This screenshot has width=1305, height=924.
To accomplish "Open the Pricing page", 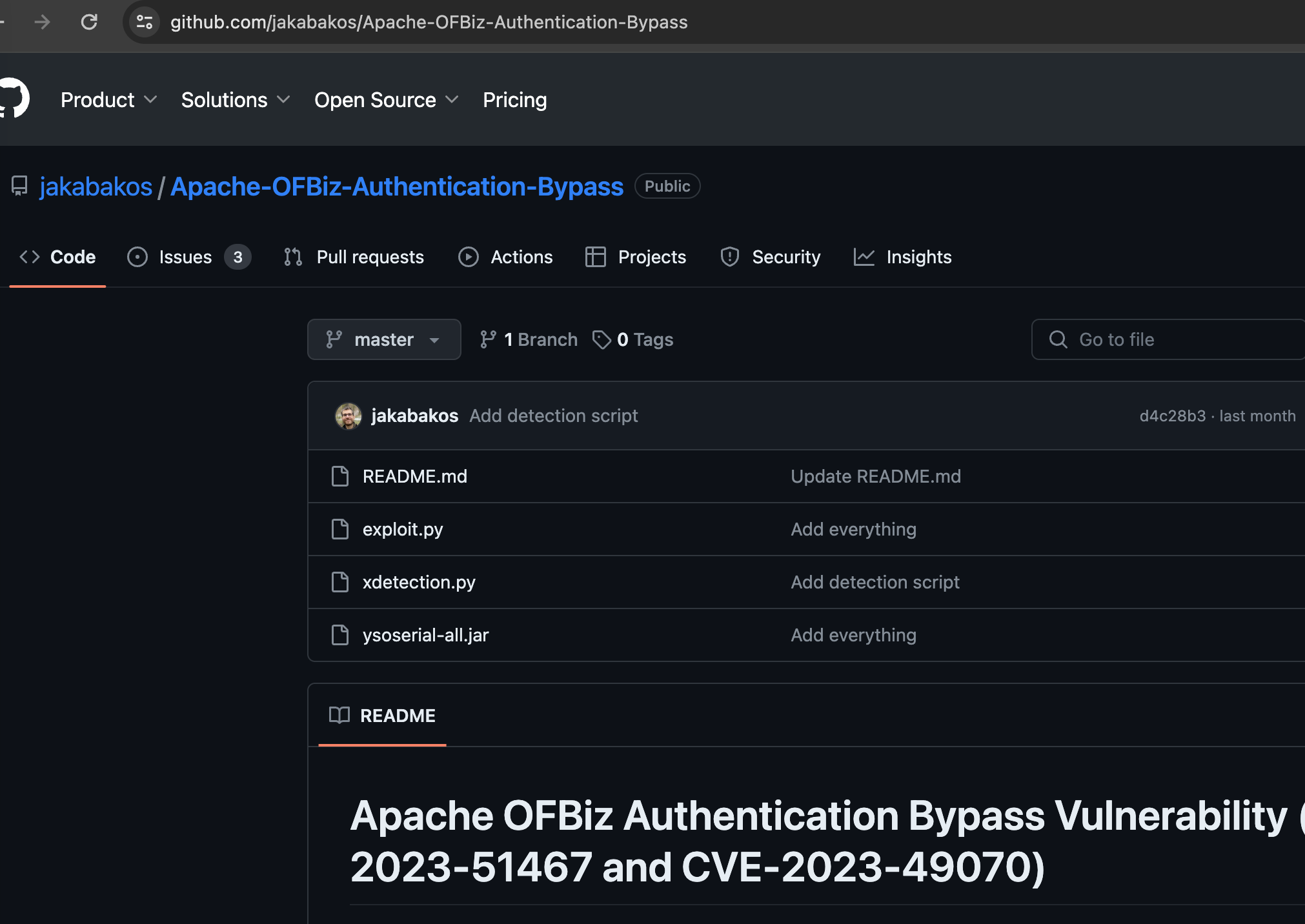I will [515, 100].
